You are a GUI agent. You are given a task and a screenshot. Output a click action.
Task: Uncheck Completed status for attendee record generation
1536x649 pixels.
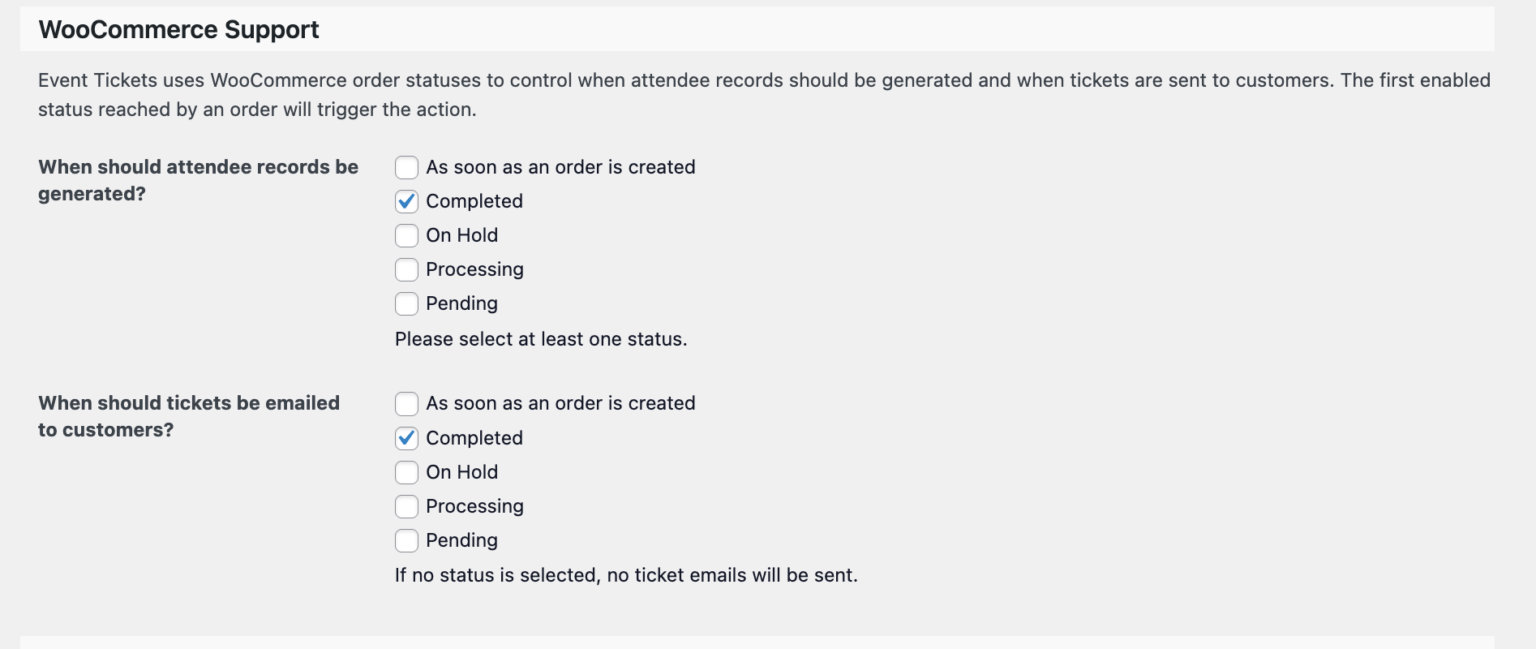407,201
